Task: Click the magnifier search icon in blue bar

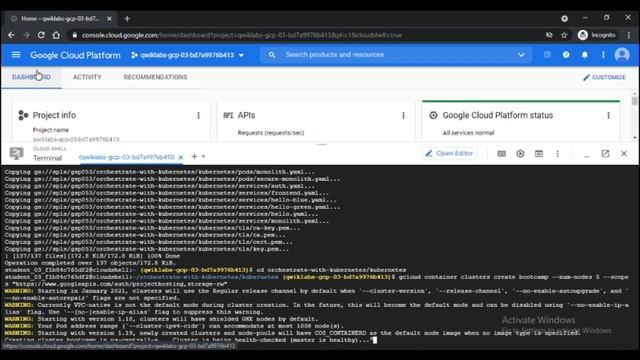Action: pos(272,55)
